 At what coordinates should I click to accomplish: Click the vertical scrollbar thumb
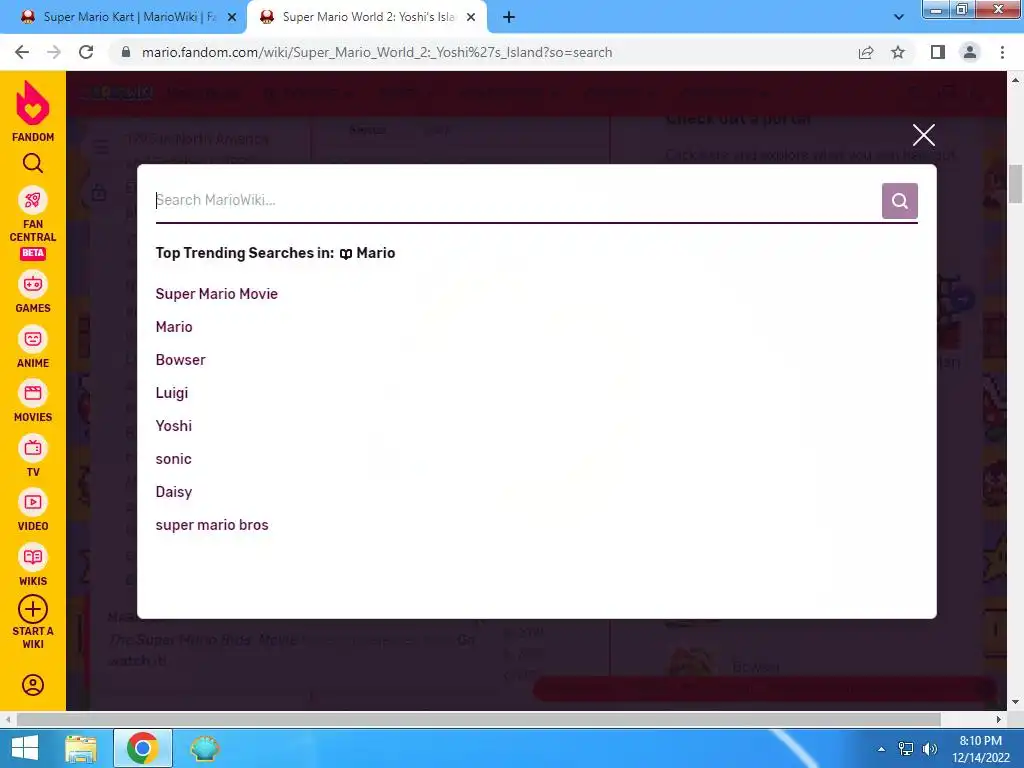point(1015,184)
